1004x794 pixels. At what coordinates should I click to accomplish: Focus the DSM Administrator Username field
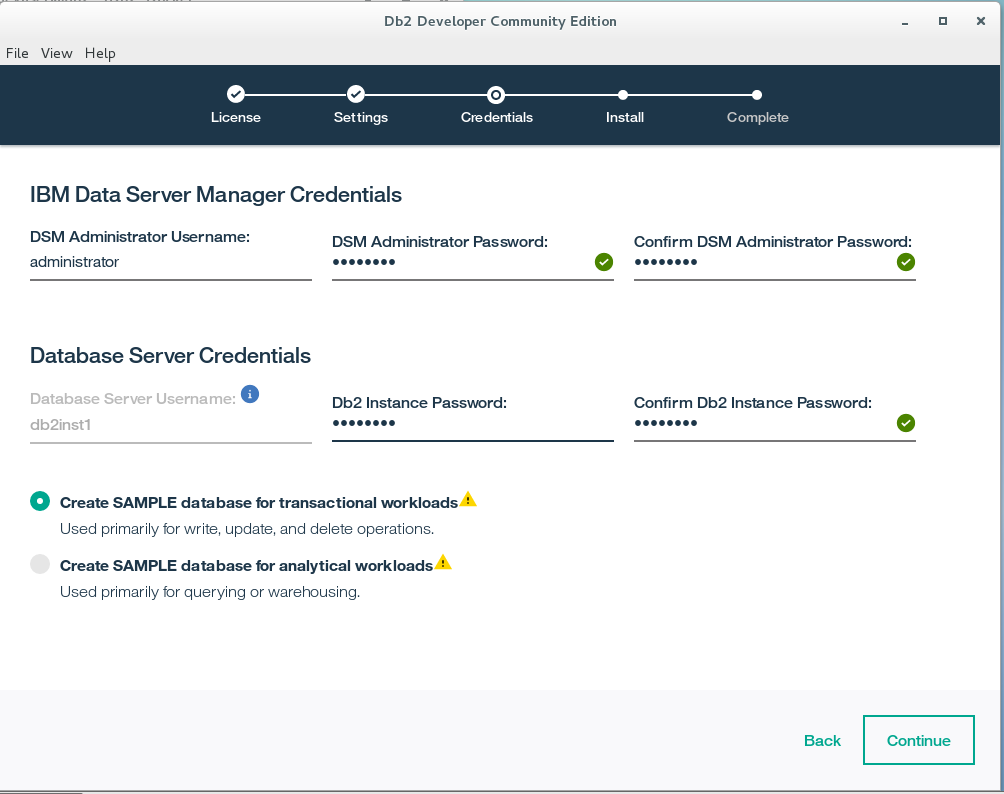pyautogui.click(x=171, y=263)
